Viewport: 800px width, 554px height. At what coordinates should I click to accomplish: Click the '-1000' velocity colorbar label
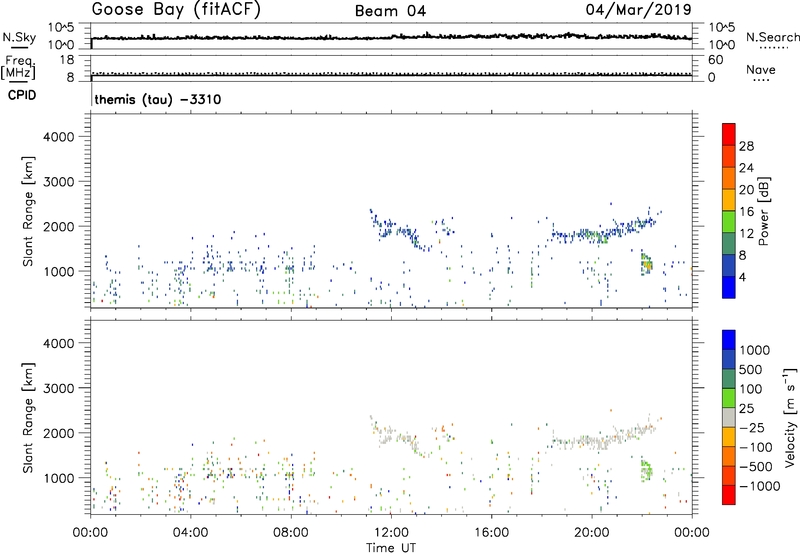(759, 486)
